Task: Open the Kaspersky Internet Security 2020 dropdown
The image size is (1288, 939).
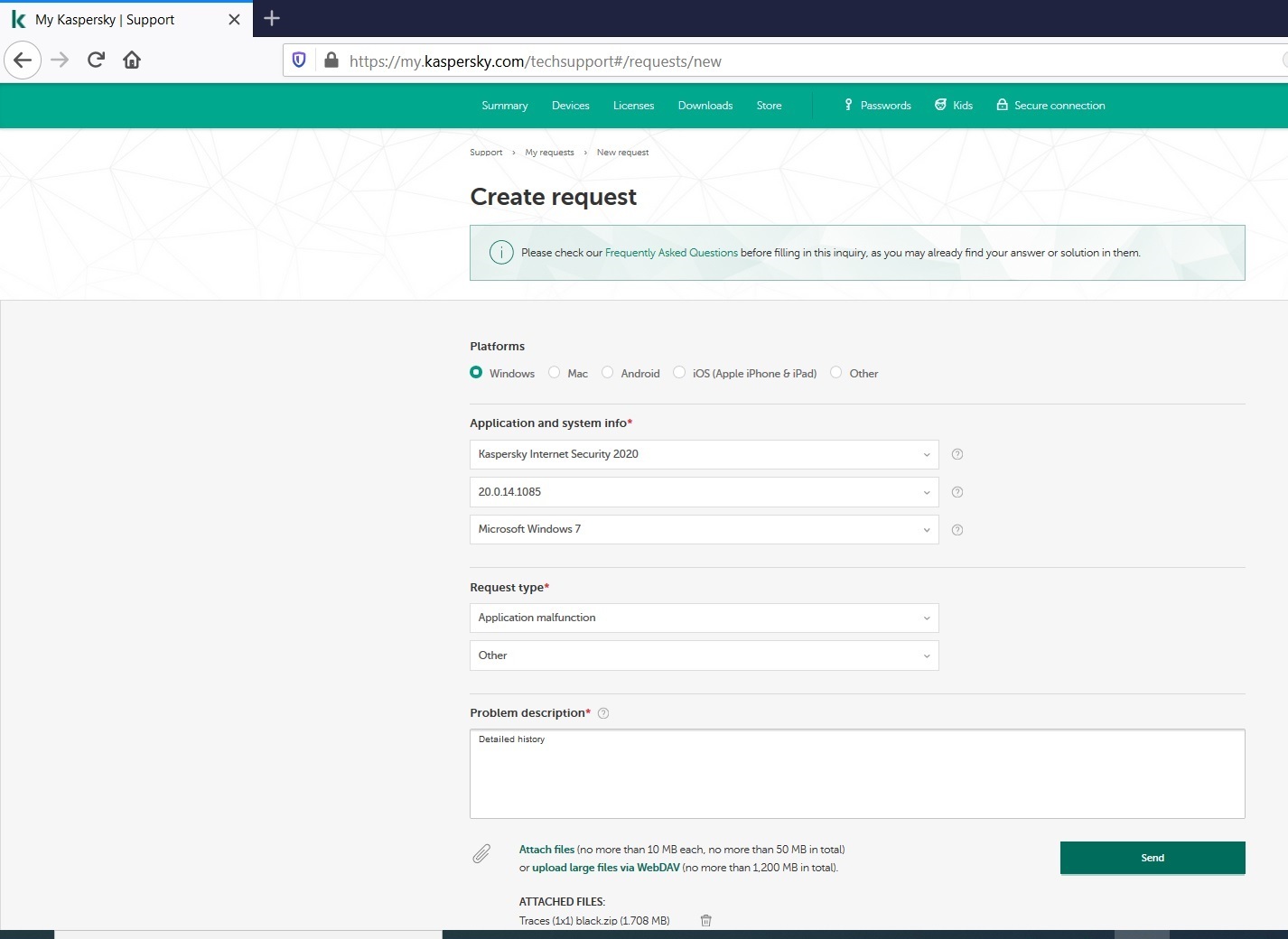Action: [705, 454]
